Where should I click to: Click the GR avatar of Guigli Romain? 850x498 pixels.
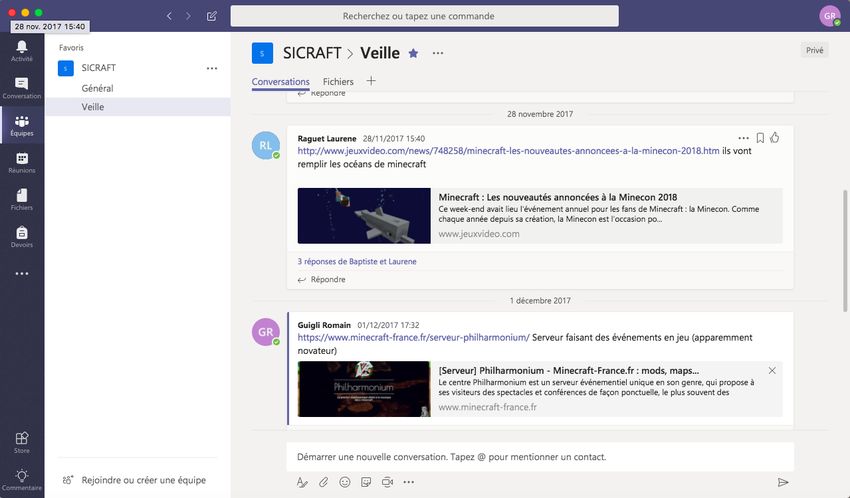coord(266,332)
